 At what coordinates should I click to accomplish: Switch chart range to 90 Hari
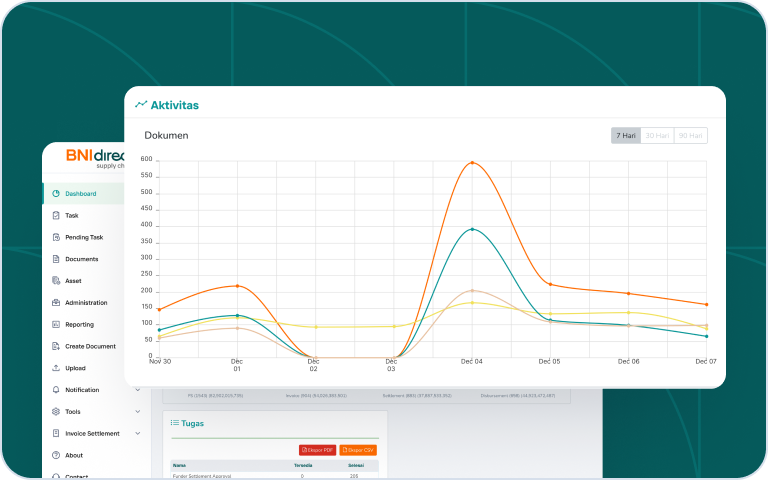click(x=690, y=136)
